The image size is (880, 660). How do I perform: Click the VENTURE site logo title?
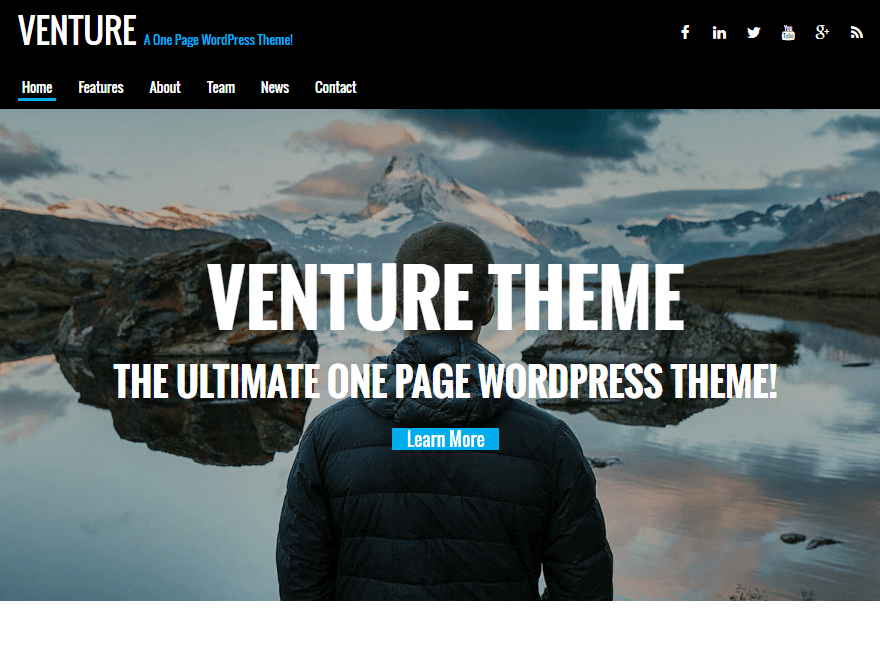(77, 30)
